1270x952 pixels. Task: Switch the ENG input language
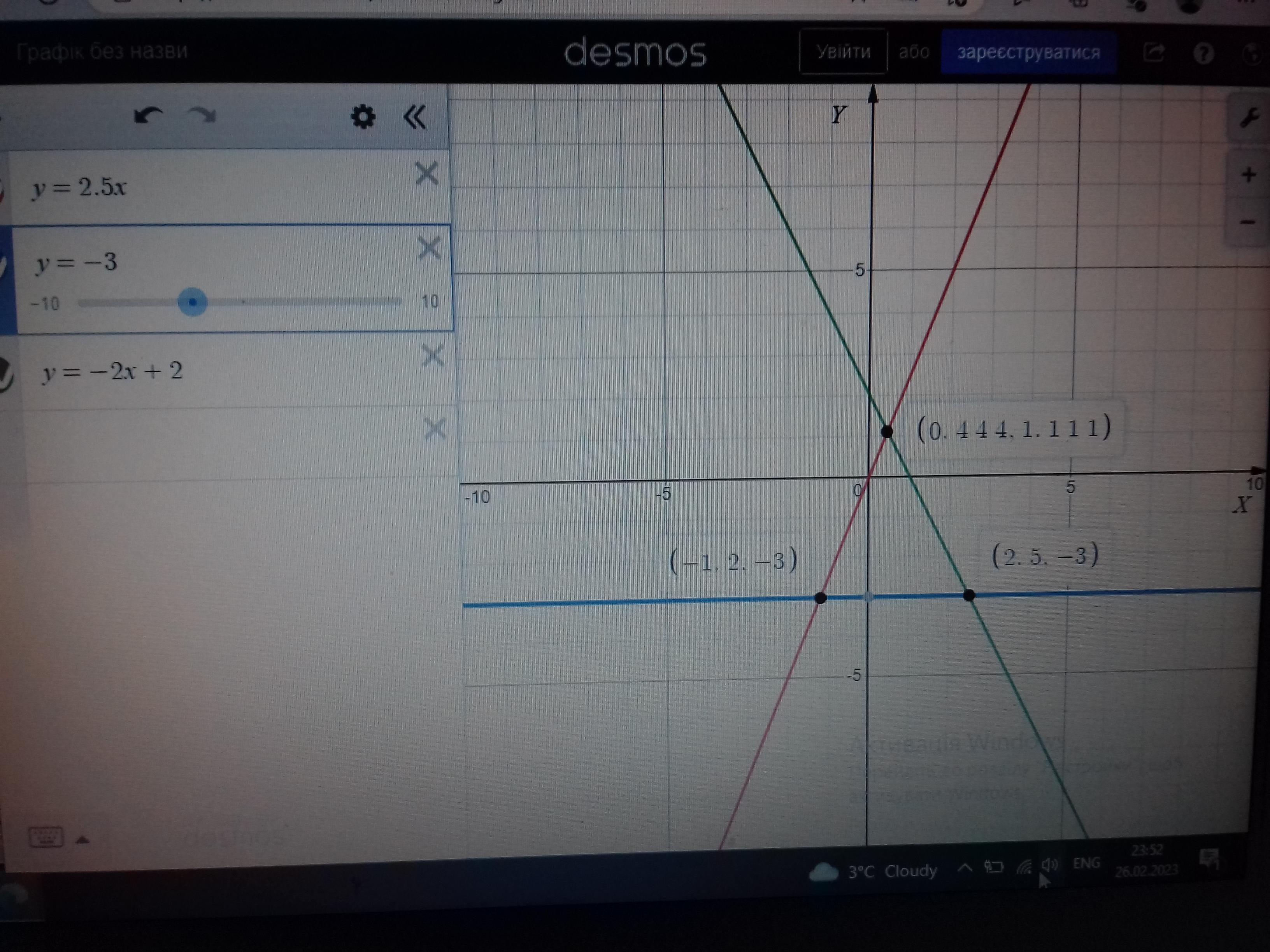click(1086, 863)
